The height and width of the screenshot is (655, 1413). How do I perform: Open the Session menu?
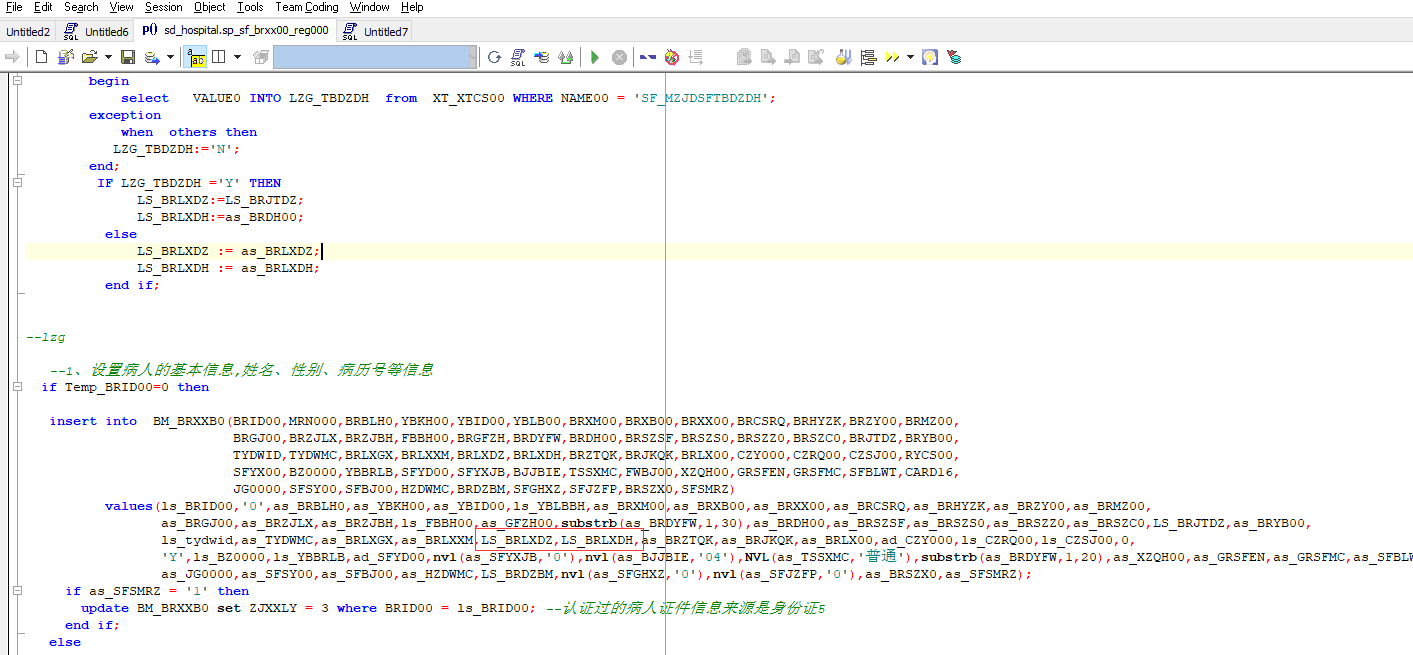click(x=164, y=7)
